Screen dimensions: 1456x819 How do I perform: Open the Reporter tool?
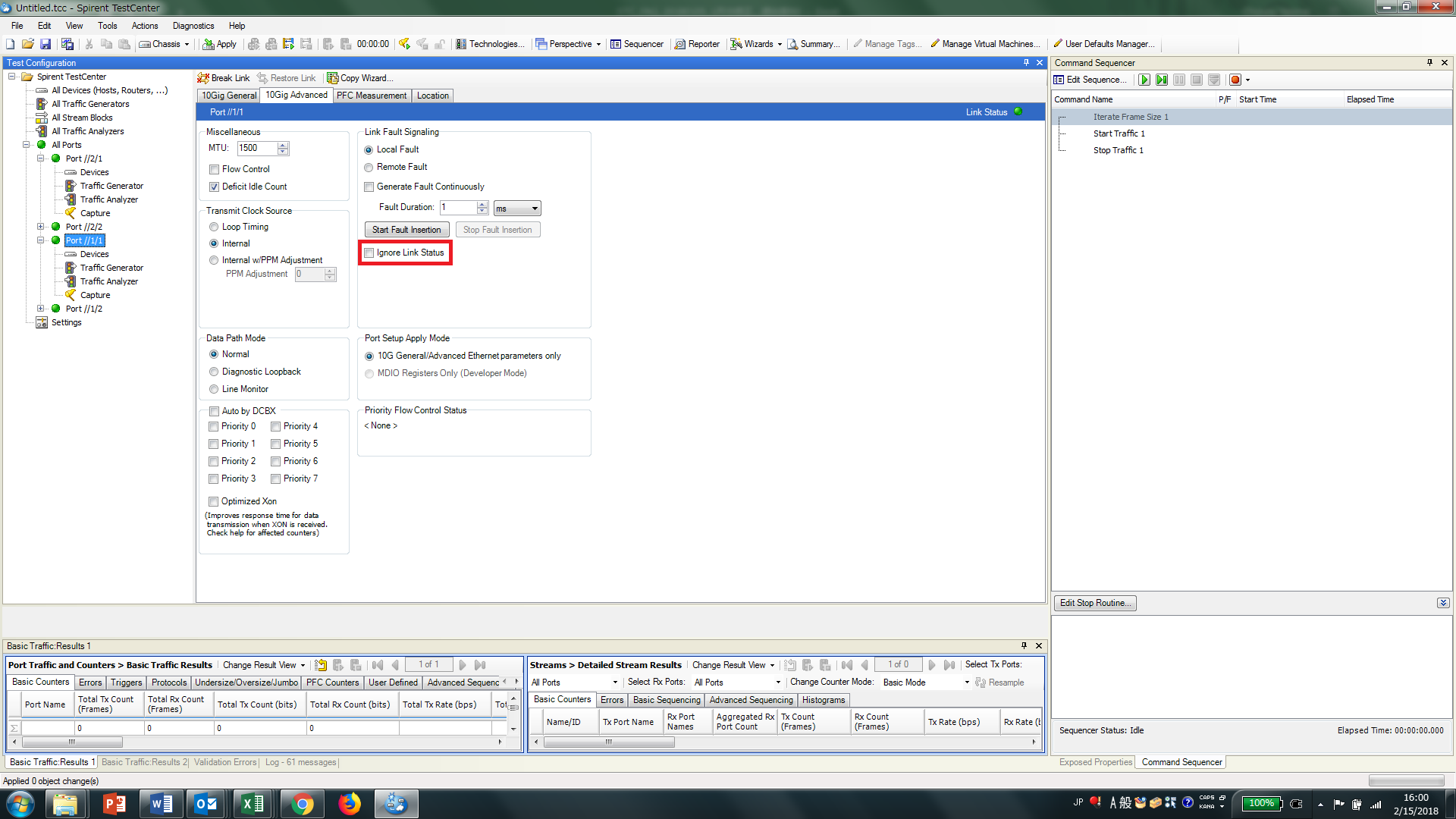pyautogui.click(x=697, y=44)
